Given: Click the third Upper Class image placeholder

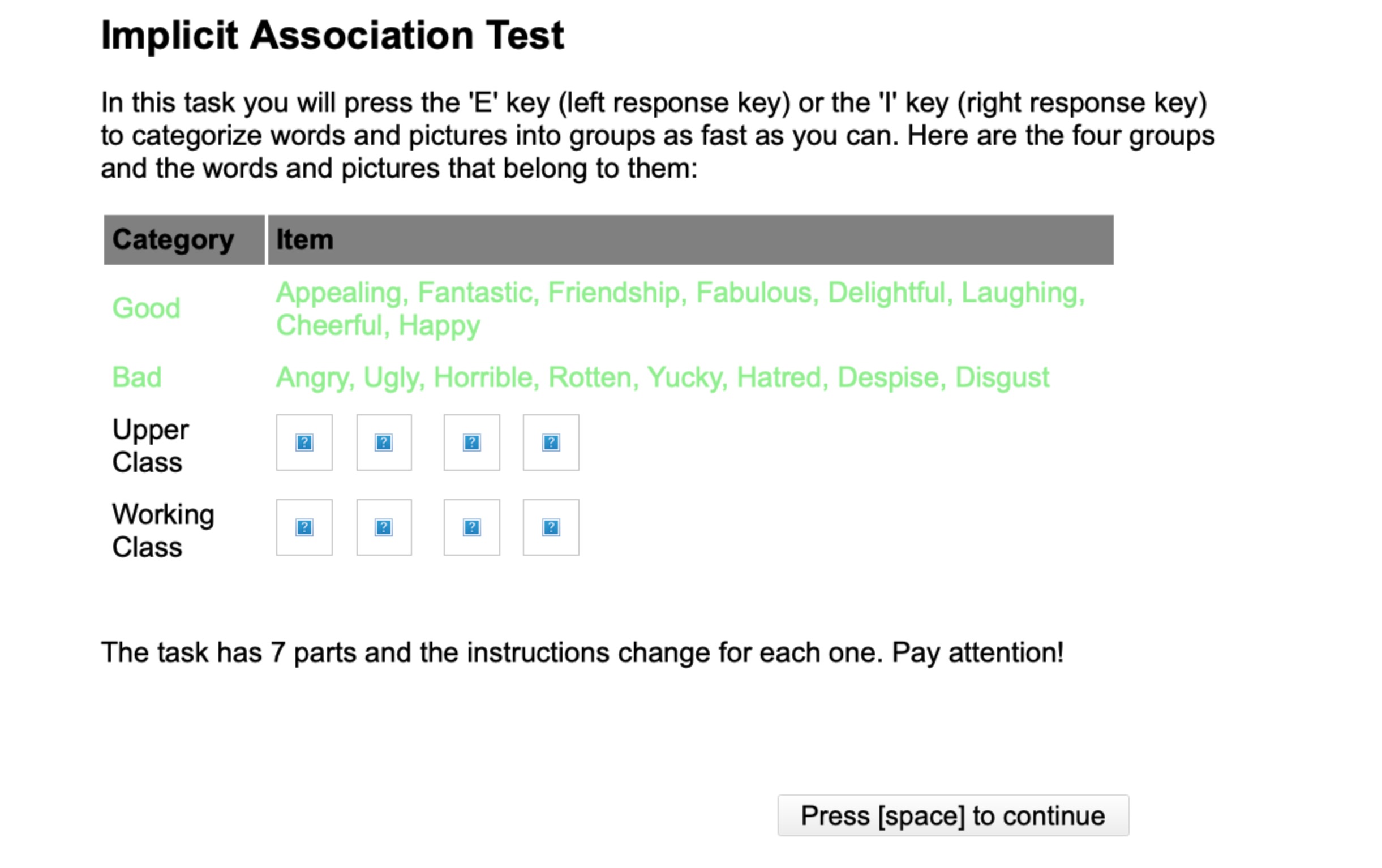Looking at the screenshot, I should (x=472, y=442).
